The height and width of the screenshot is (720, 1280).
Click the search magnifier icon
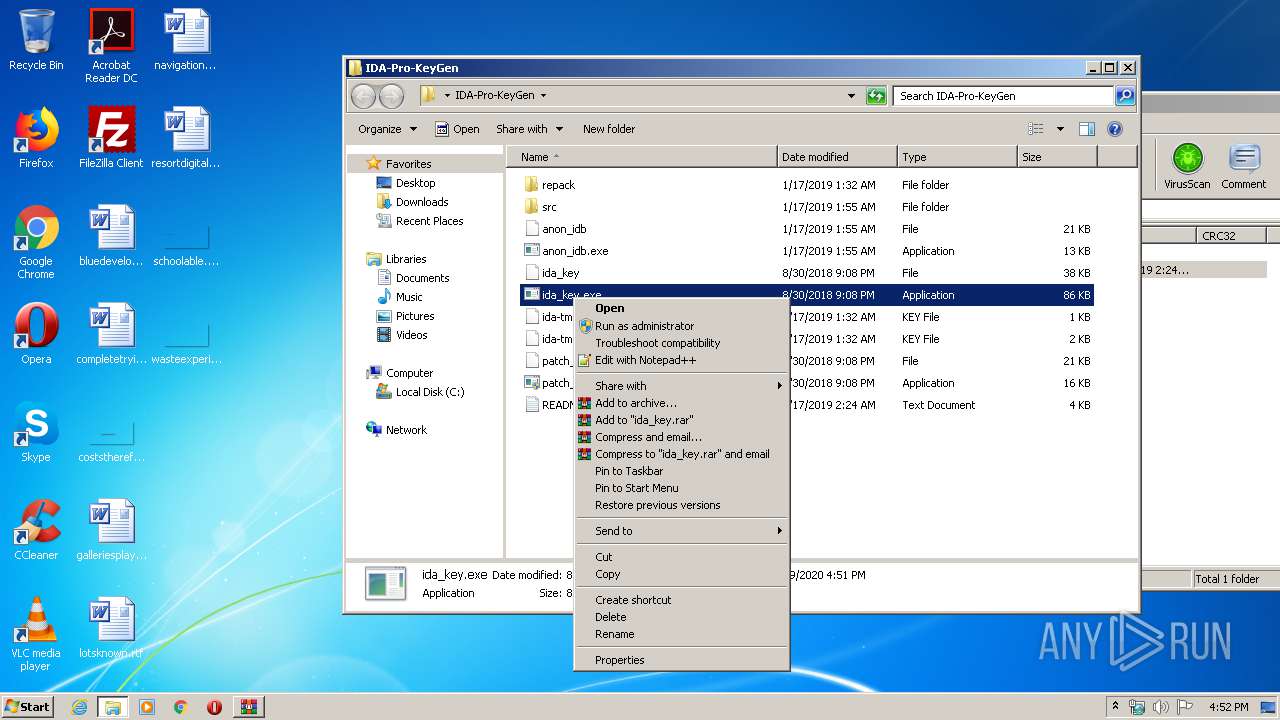[x=1125, y=96]
